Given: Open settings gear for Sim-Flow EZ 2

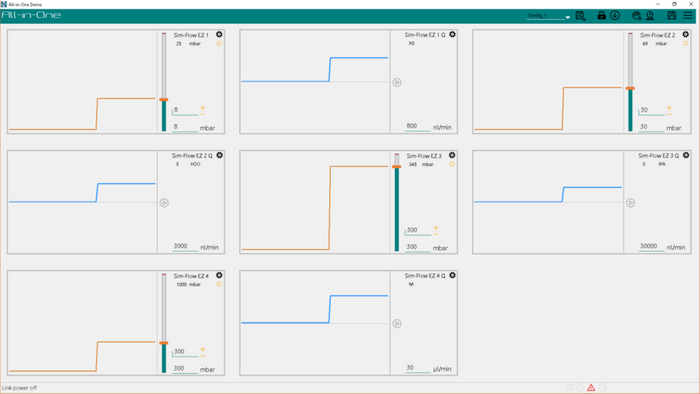Looking at the screenshot, I should [x=686, y=34].
